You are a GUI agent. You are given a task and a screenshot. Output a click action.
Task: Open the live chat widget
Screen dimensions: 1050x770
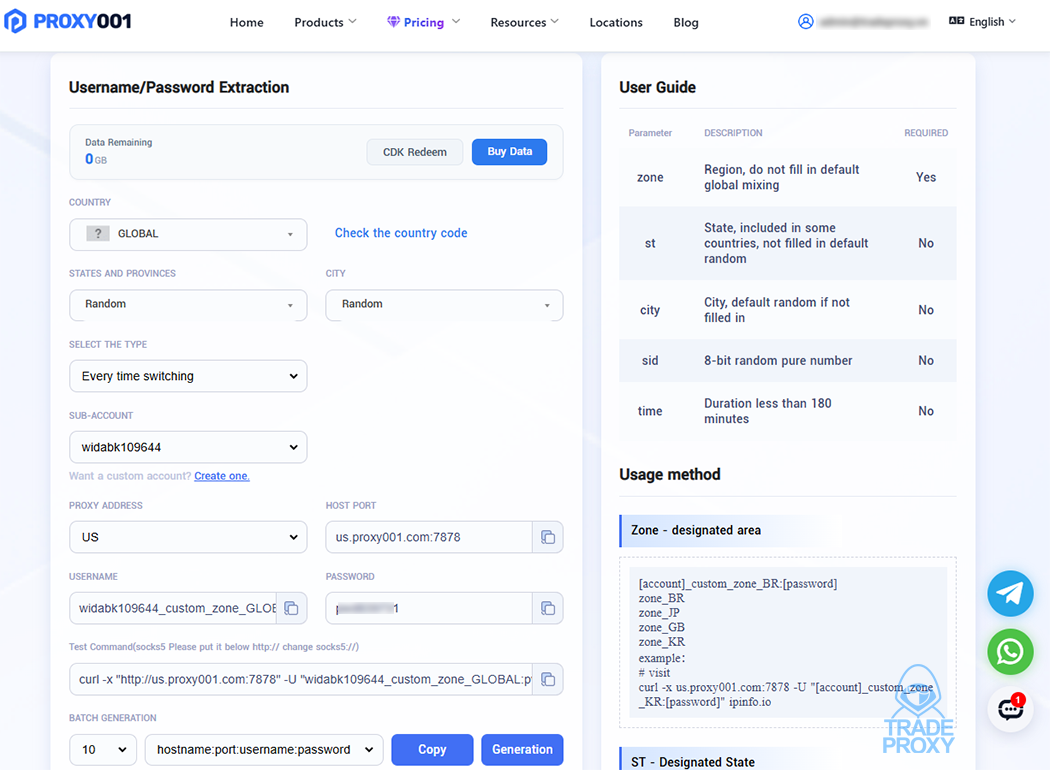pyautogui.click(x=1010, y=709)
